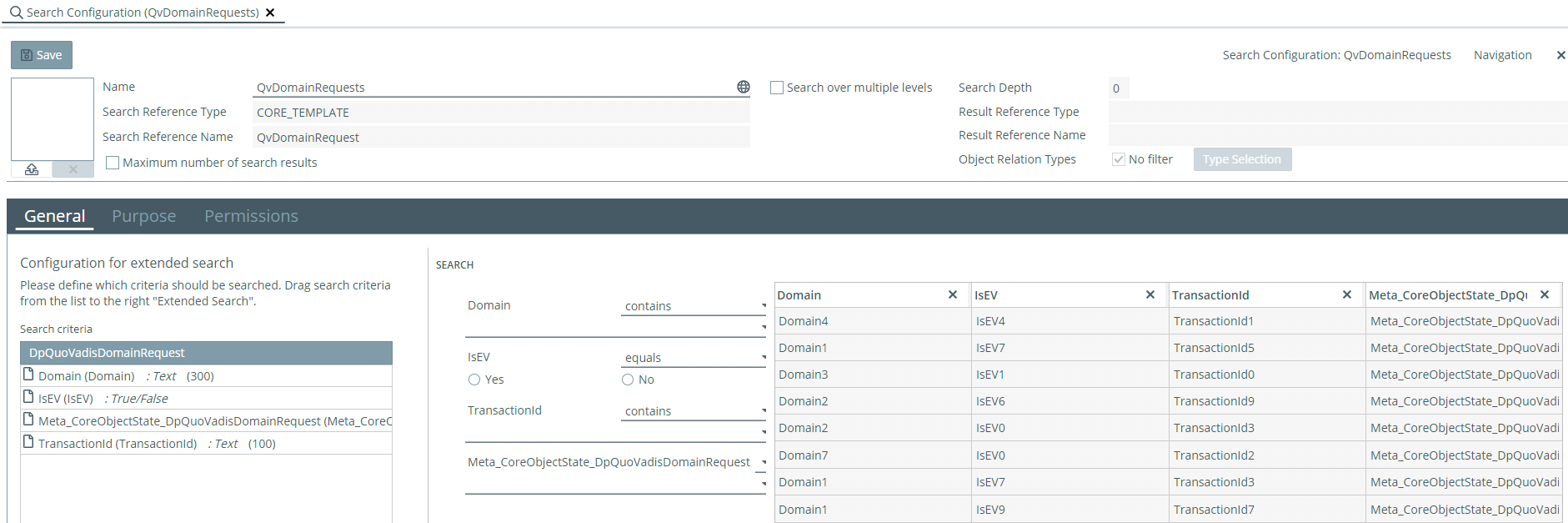Click the document icon beside Domain criterion

(28, 375)
